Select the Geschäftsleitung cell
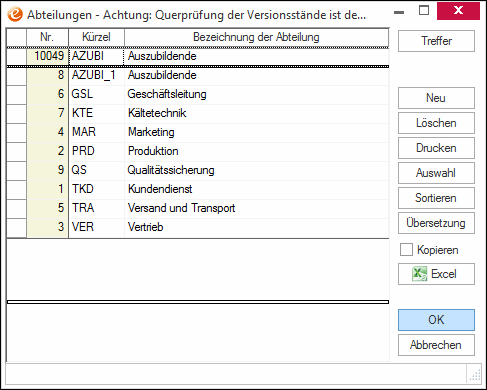487x390 pixels. pyautogui.click(x=256, y=94)
